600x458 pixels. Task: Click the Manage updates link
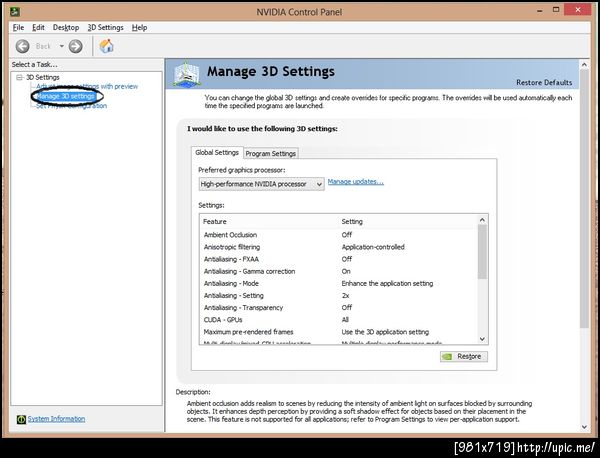pyautogui.click(x=355, y=182)
